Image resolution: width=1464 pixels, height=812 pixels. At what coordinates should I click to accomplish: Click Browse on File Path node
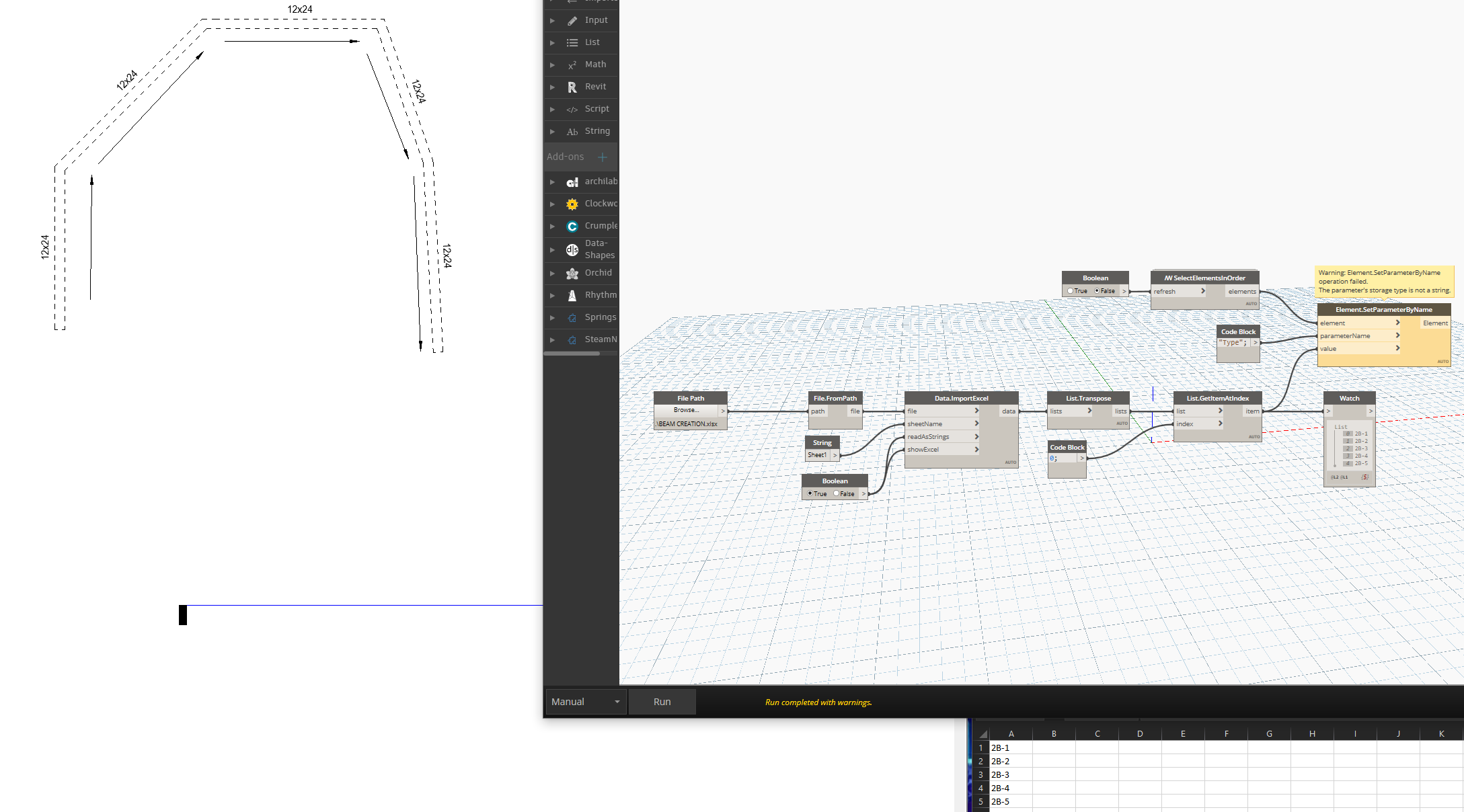(x=686, y=410)
